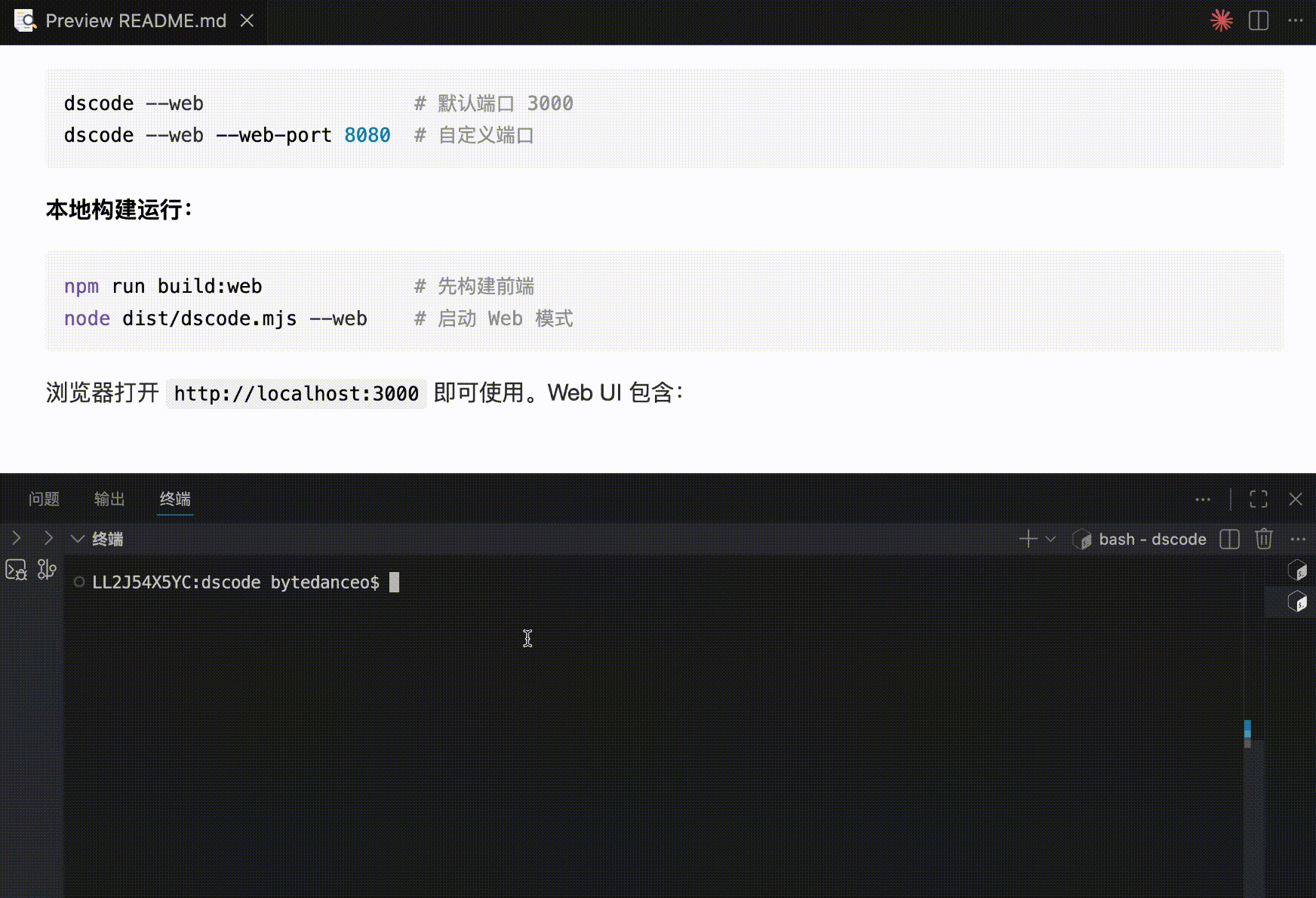The width and height of the screenshot is (1316, 898).
Task: Close the Preview README.md tab
Action: [247, 20]
